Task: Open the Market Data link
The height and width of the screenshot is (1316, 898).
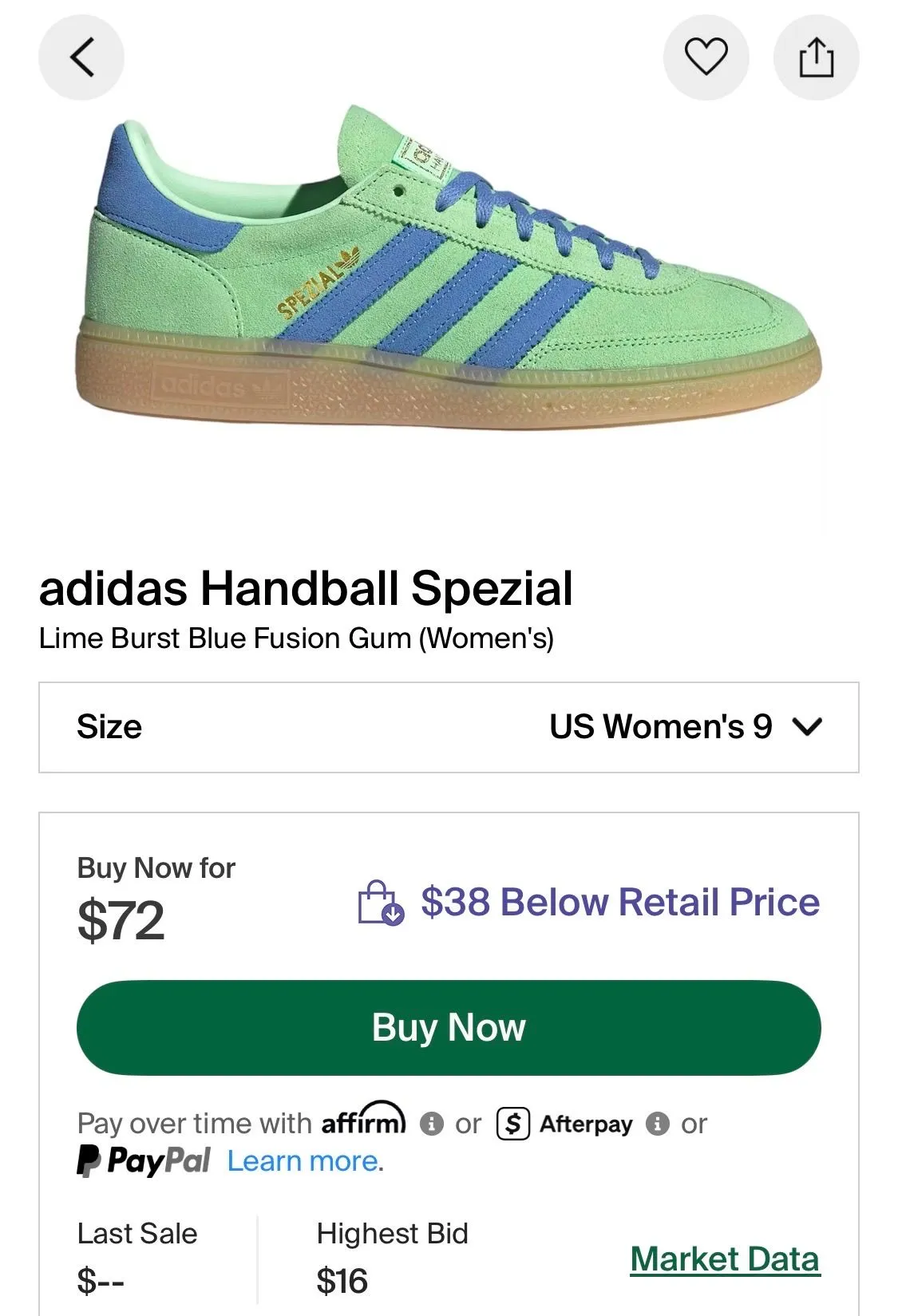Action: 725,1259
